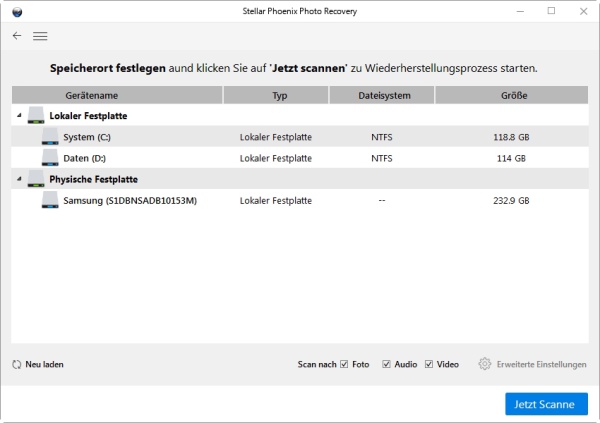Select the Daten (D:) volume row

click(x=300, y=158)
